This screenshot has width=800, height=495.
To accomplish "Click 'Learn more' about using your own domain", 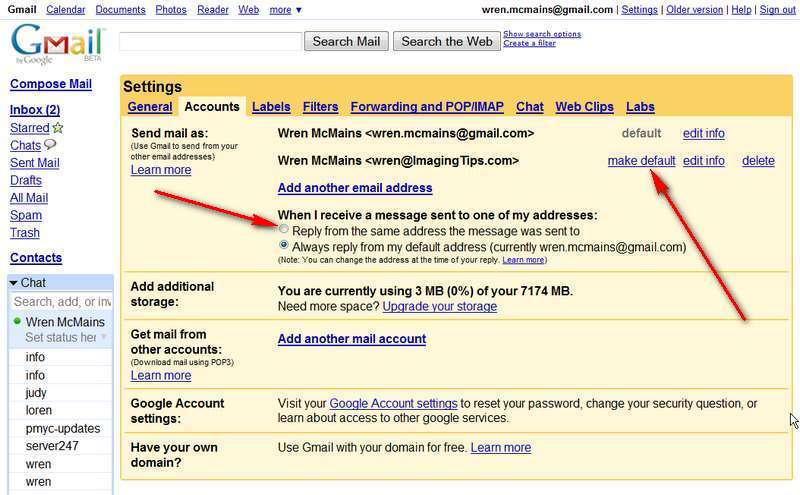I will (501, 448).
